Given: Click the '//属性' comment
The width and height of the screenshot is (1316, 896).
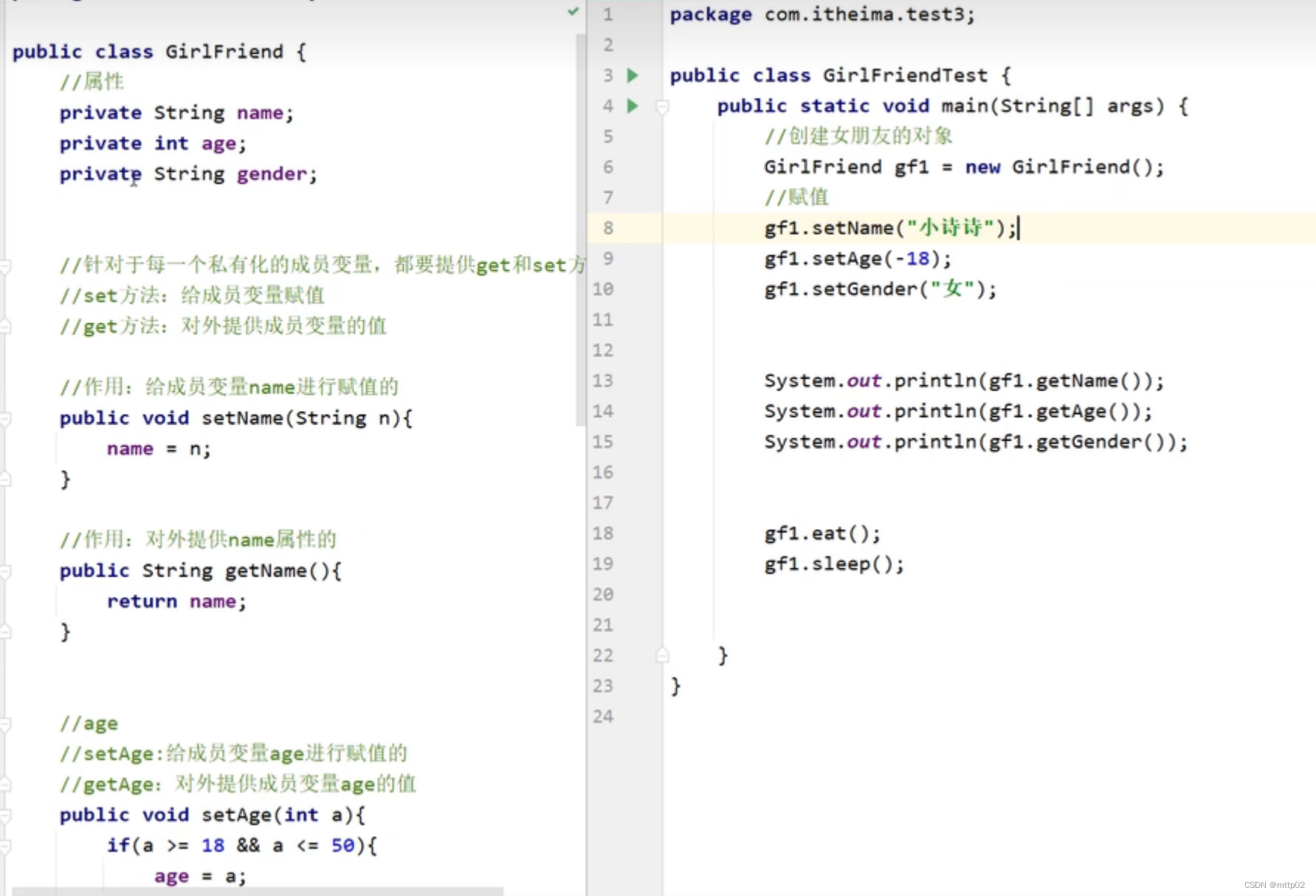Looking at the screenshot, I should (92, 82).
